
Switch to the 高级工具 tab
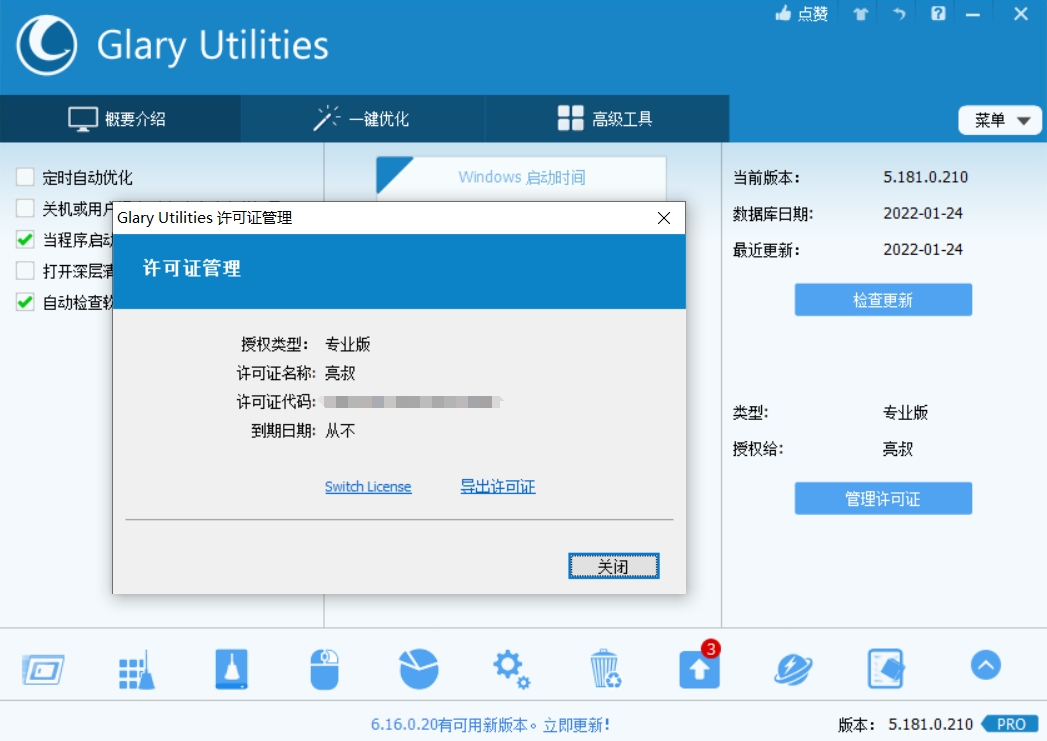[x=606, y=119]
